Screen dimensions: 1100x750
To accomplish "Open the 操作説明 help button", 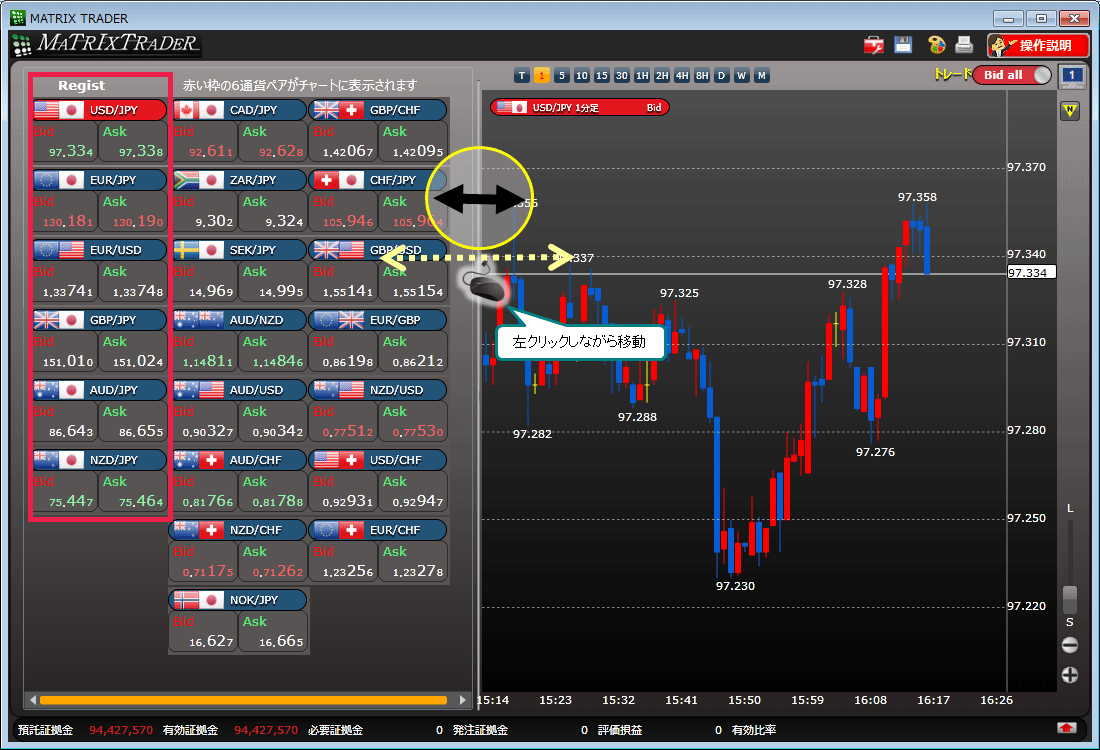I will [x=1038, y=46].
